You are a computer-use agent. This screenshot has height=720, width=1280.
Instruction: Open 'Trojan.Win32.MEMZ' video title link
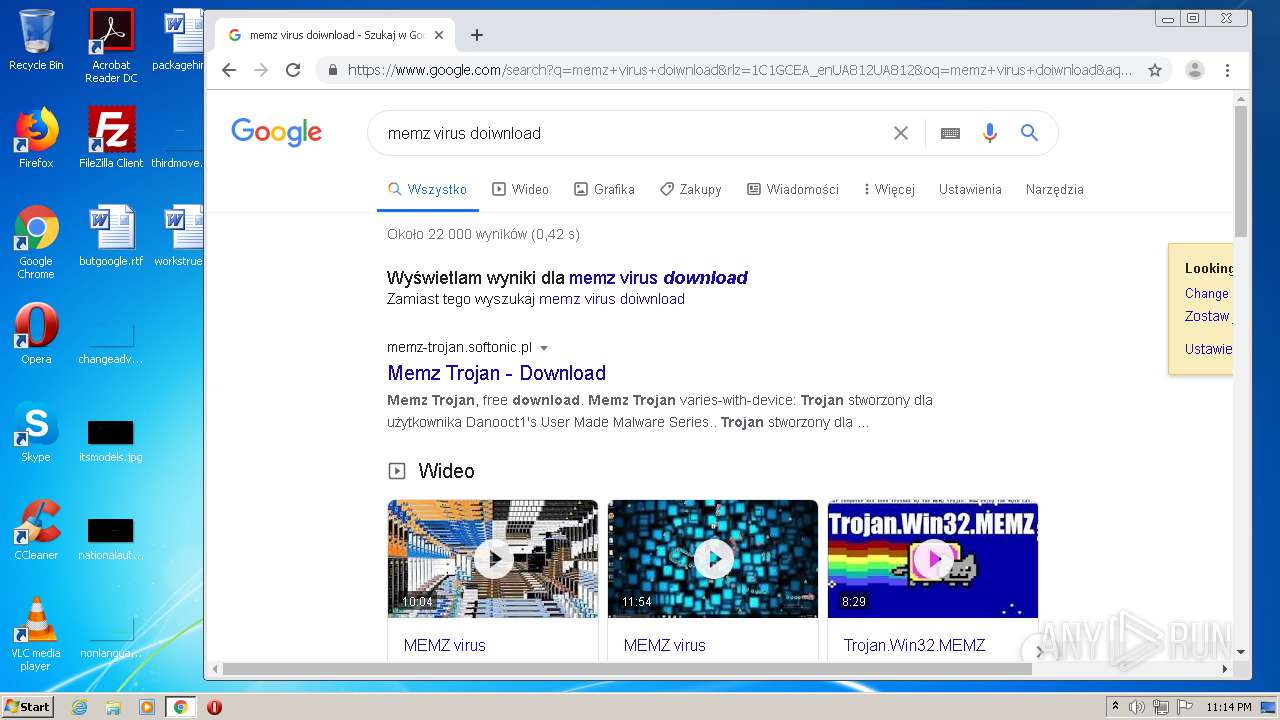[914, 646]
